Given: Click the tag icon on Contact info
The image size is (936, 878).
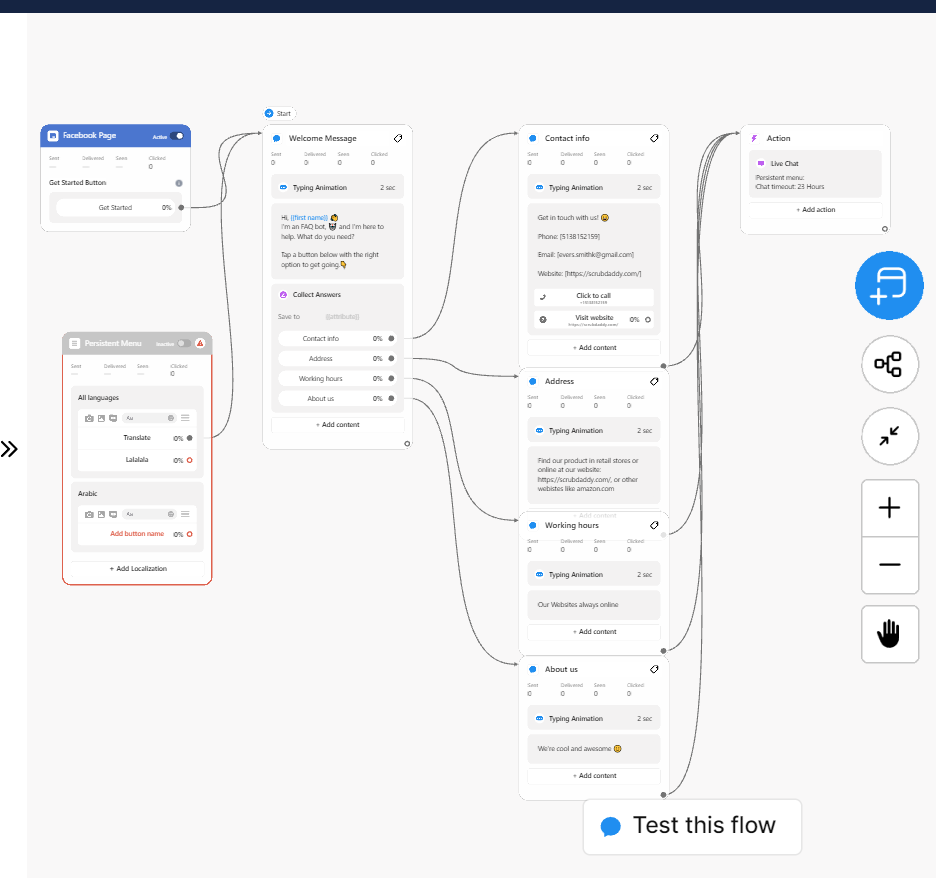Looking at the screenshot, I should (x=654, y=138).
